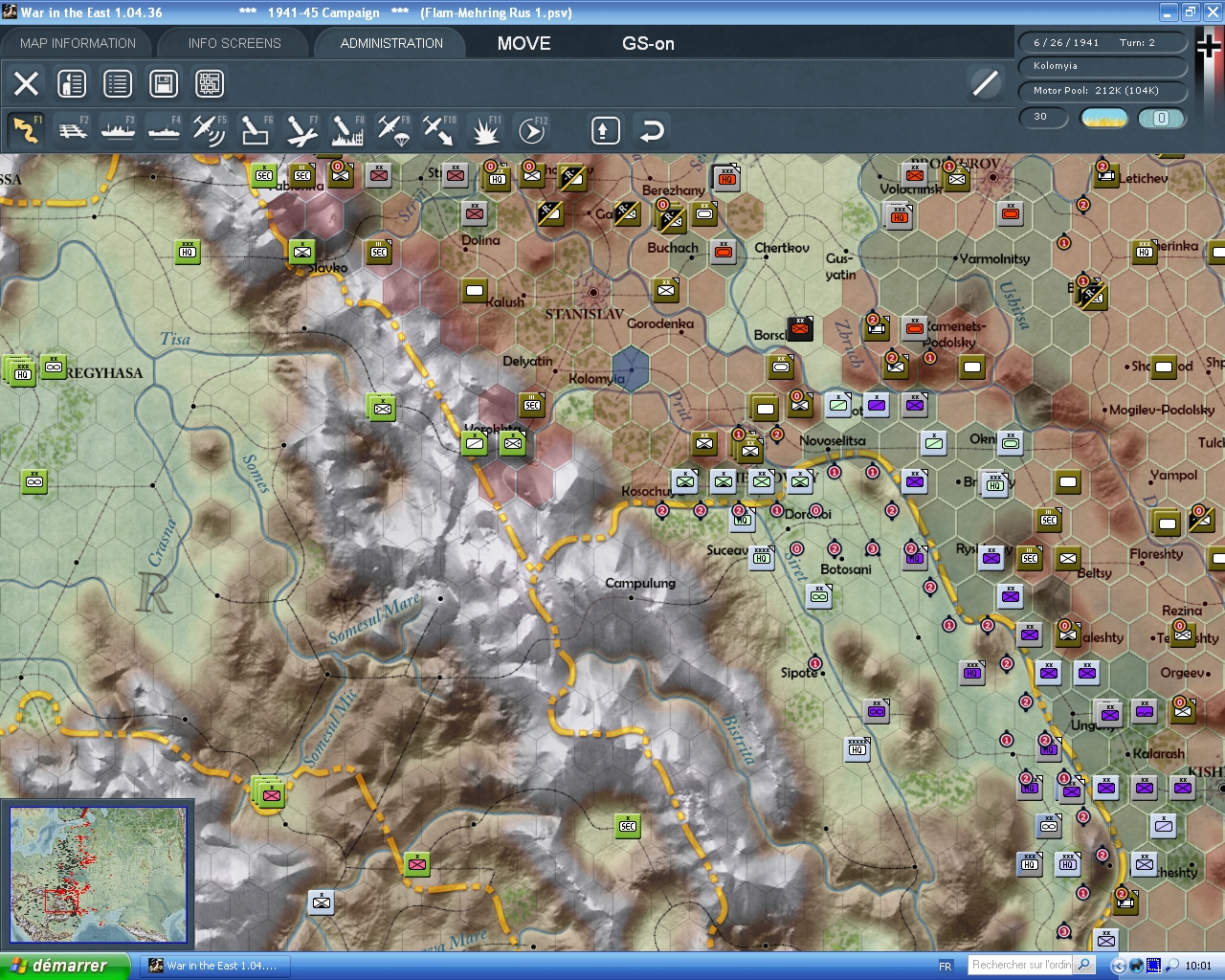Open the démarrer Start menu
This screenshot has width=1225, height=980.
(63, 966)
